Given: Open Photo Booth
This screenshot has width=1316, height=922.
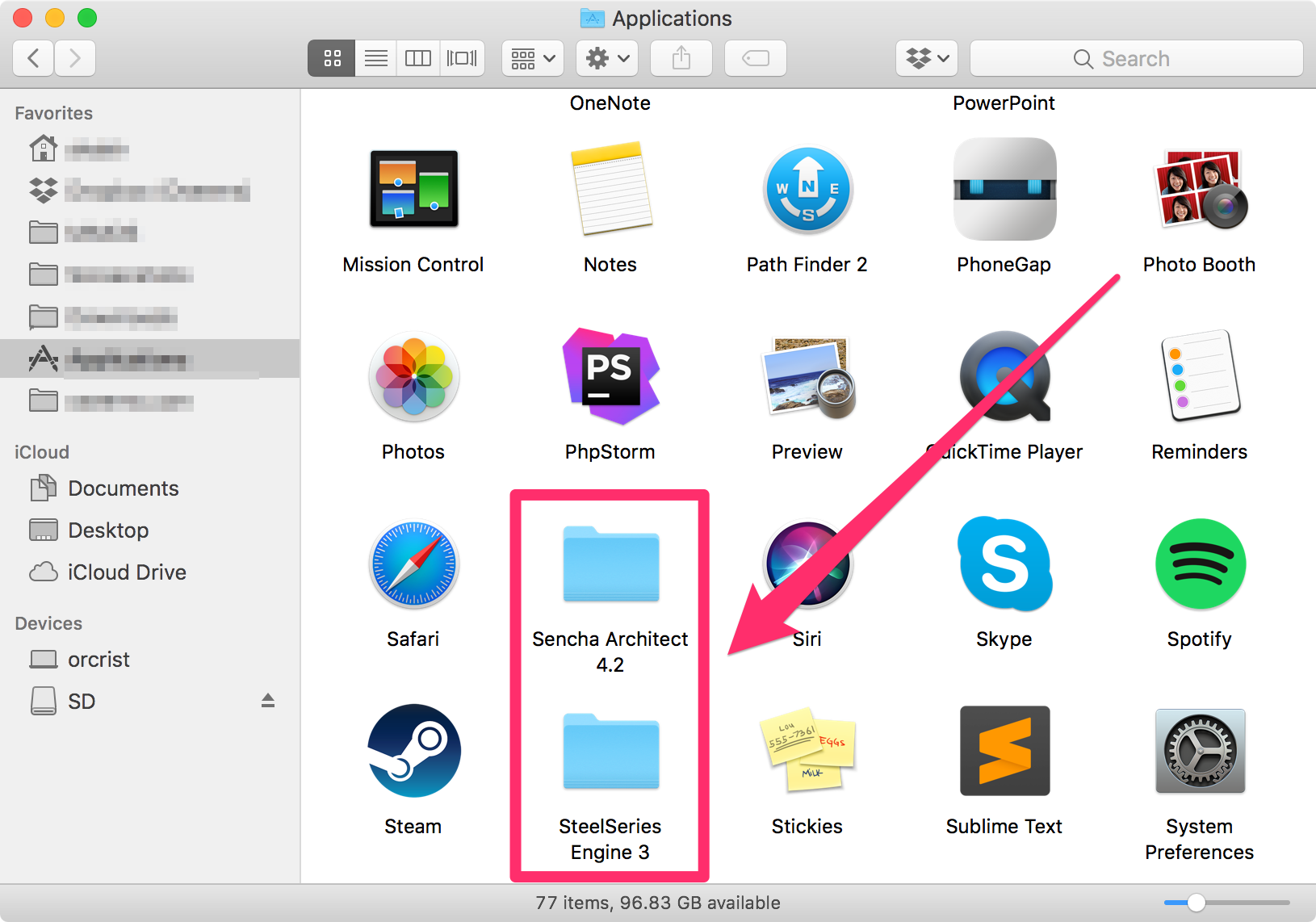Looking at the screenshot, I should tap(1199, 190).
